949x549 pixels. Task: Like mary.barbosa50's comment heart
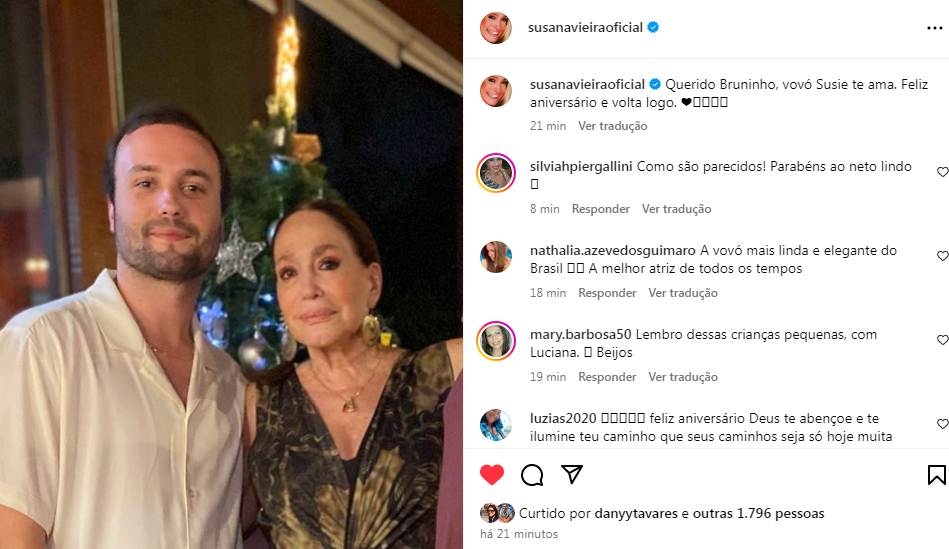click(942, 340)
